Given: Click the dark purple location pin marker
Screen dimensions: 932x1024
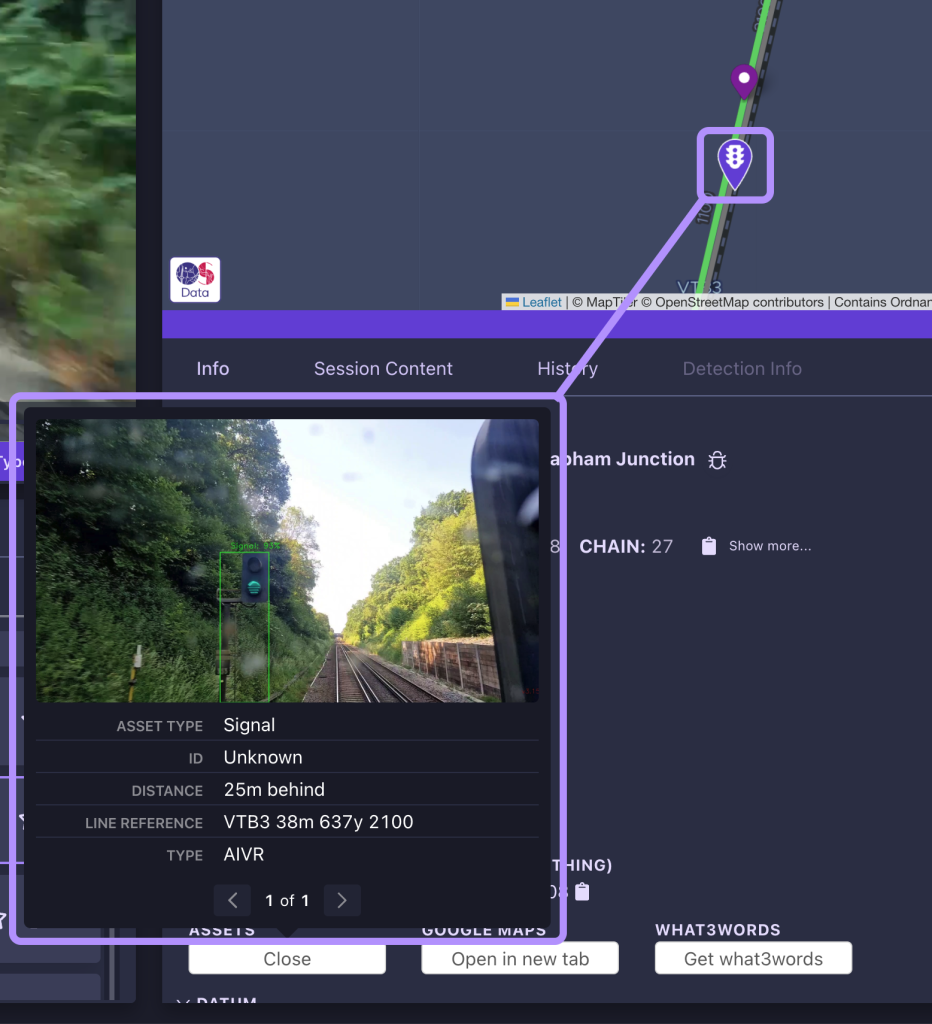Looking at the screenshot, I should click(x=744, y=82).
